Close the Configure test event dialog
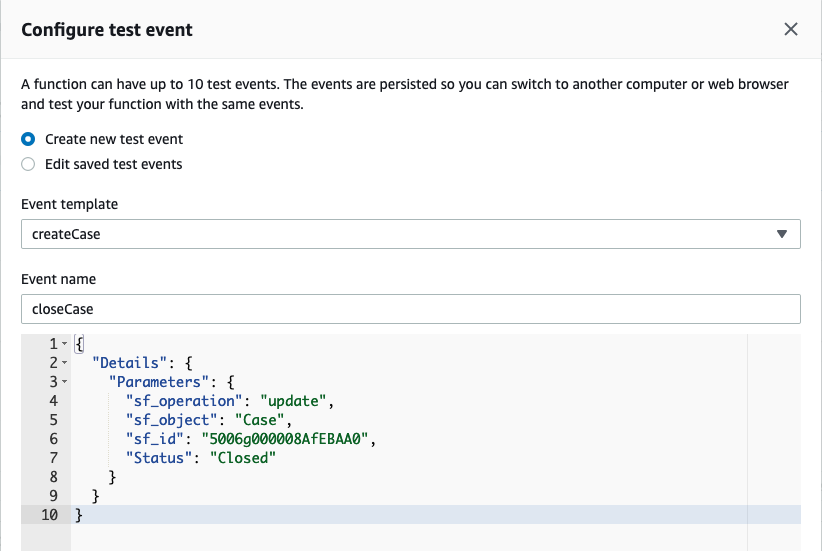This screenshot has width=822, height=551. coord(791,29)
